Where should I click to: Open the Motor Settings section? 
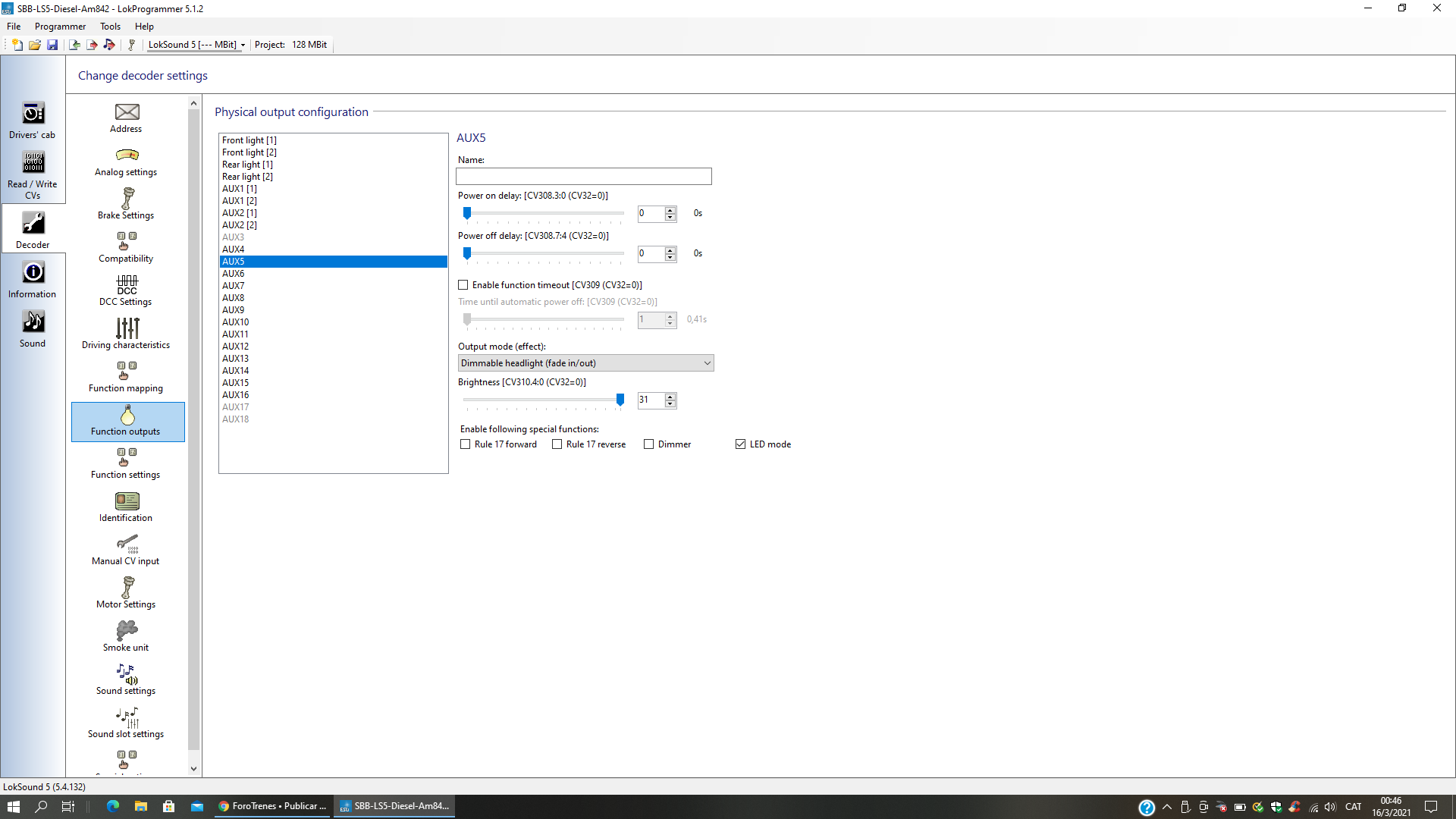[126, 594]
